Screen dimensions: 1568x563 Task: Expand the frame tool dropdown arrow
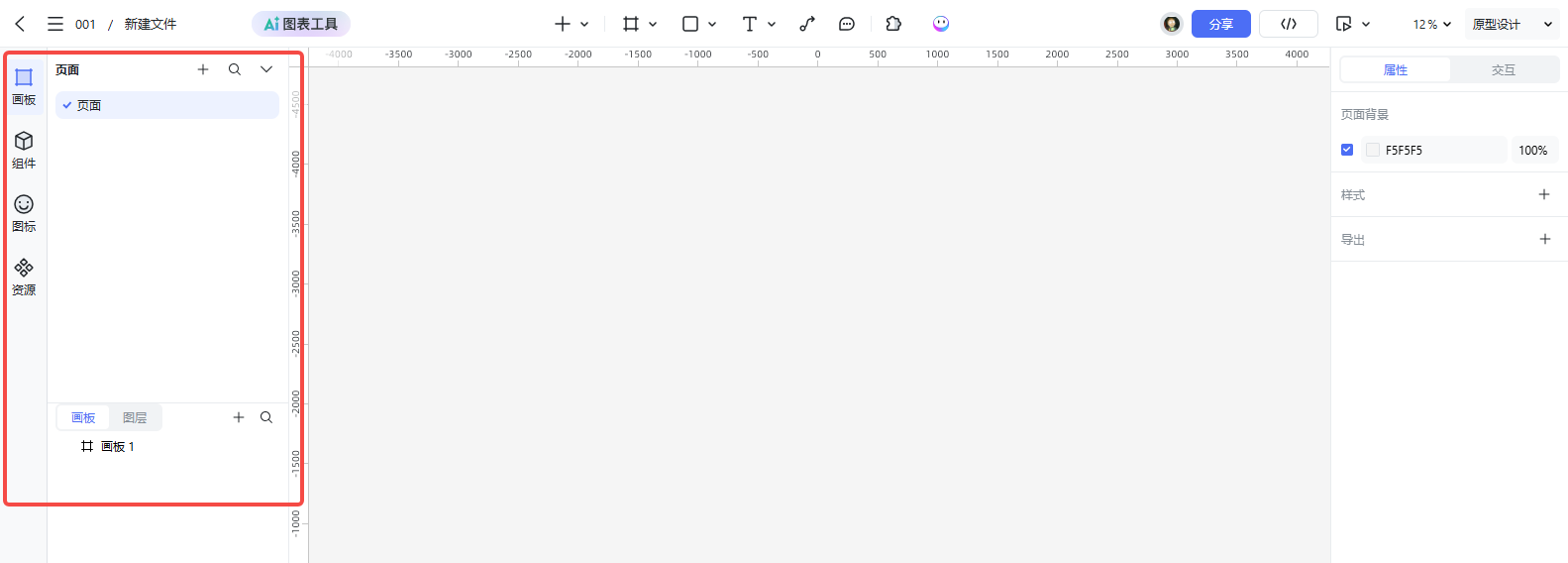pyautogui.click(x=653, y=24)
